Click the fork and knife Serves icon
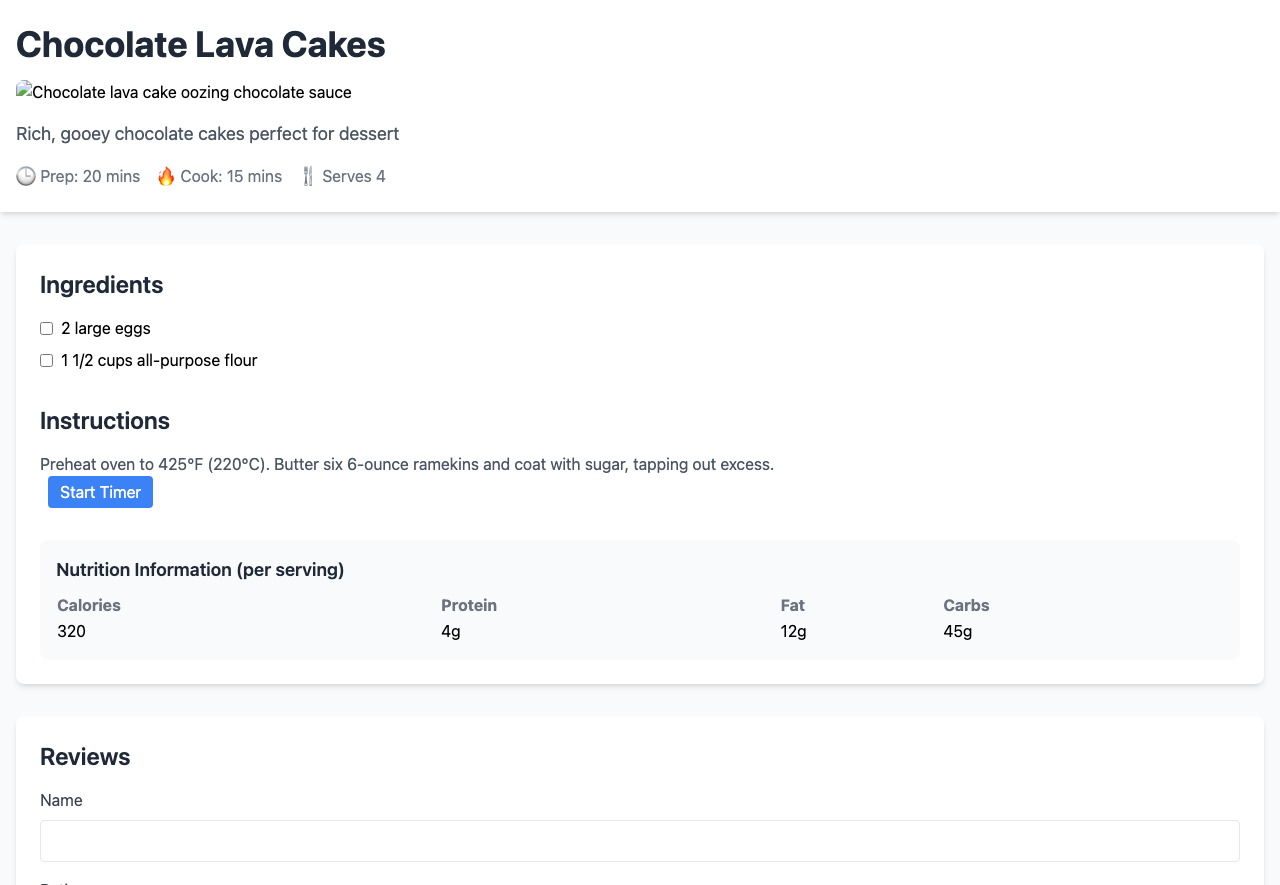 pyautogui.click(x=308, y=177)
